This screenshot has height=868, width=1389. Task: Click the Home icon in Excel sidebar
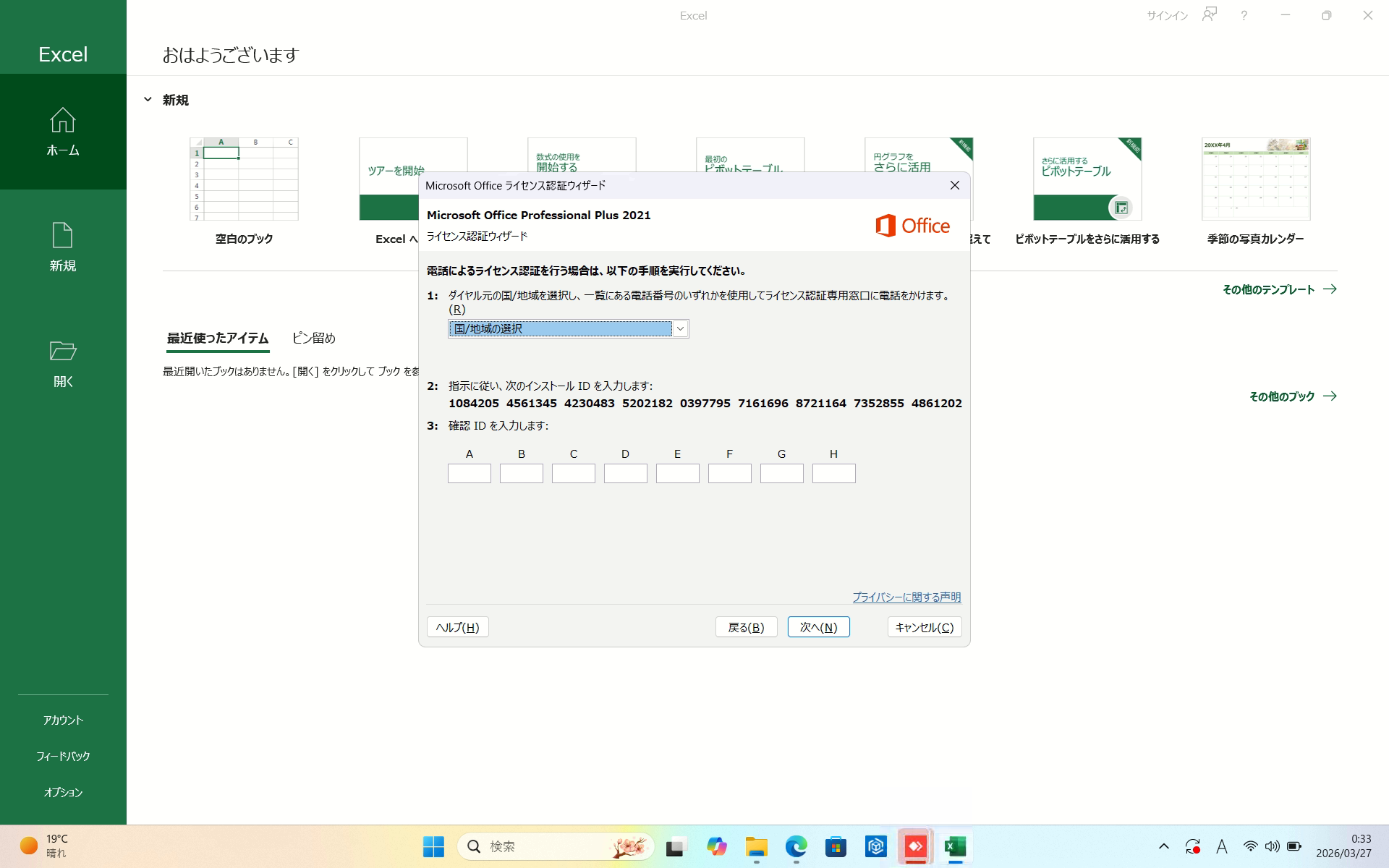(63, 120)
